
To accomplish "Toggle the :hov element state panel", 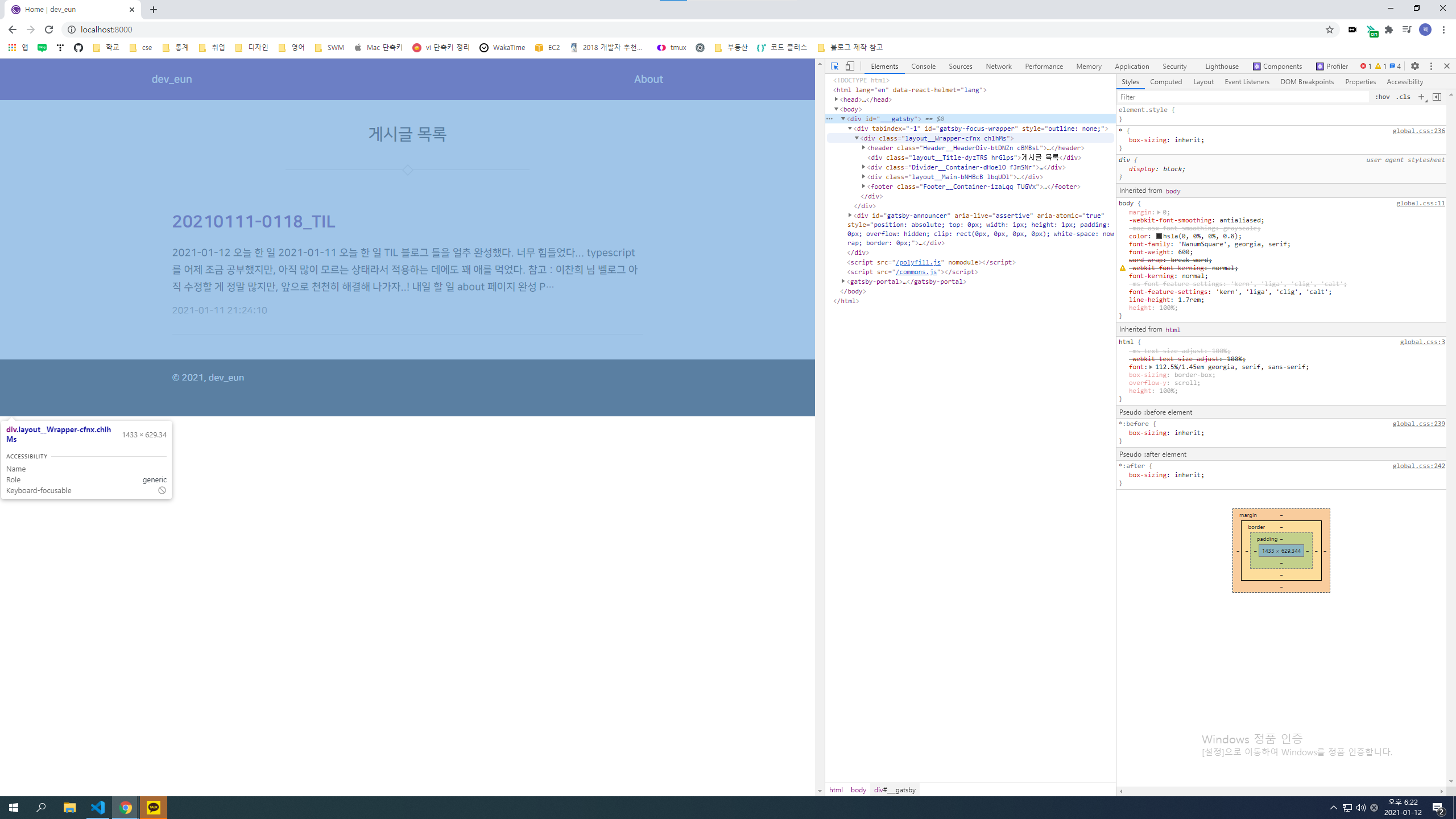I will click(1382, 97).
